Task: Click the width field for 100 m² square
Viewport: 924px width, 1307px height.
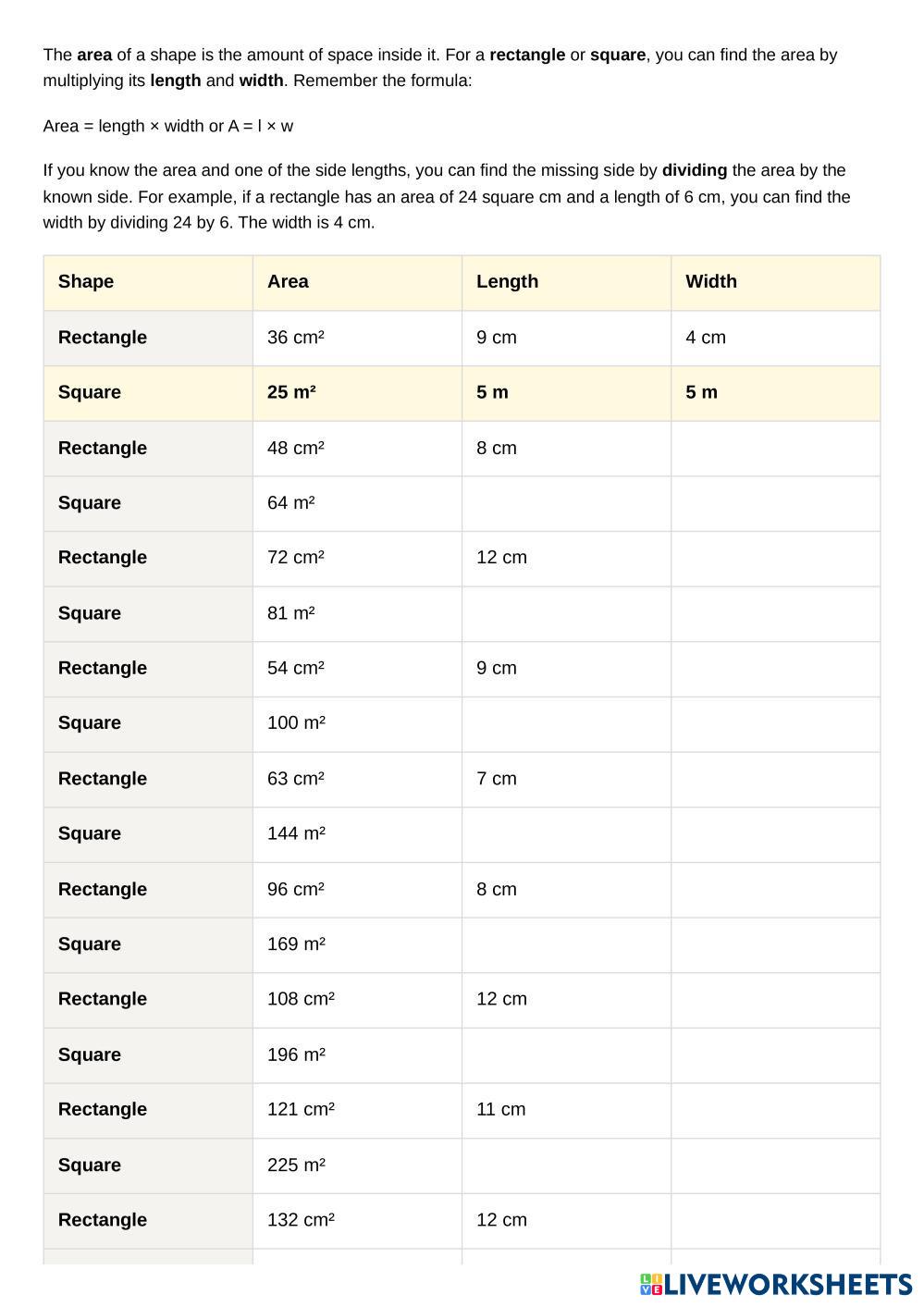Action: click(x=775, y=723)
